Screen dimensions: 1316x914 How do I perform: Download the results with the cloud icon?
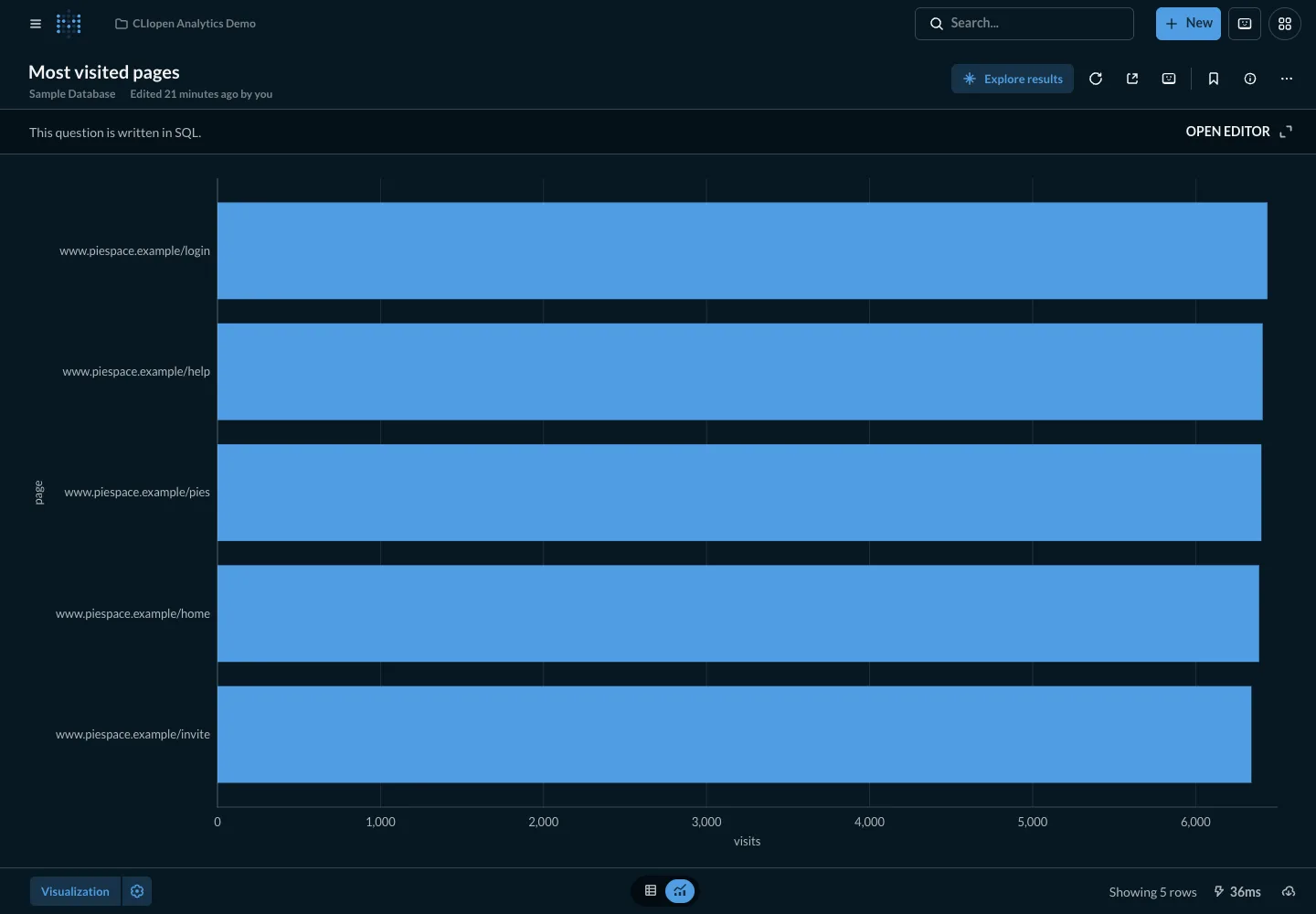(1289, 892)
